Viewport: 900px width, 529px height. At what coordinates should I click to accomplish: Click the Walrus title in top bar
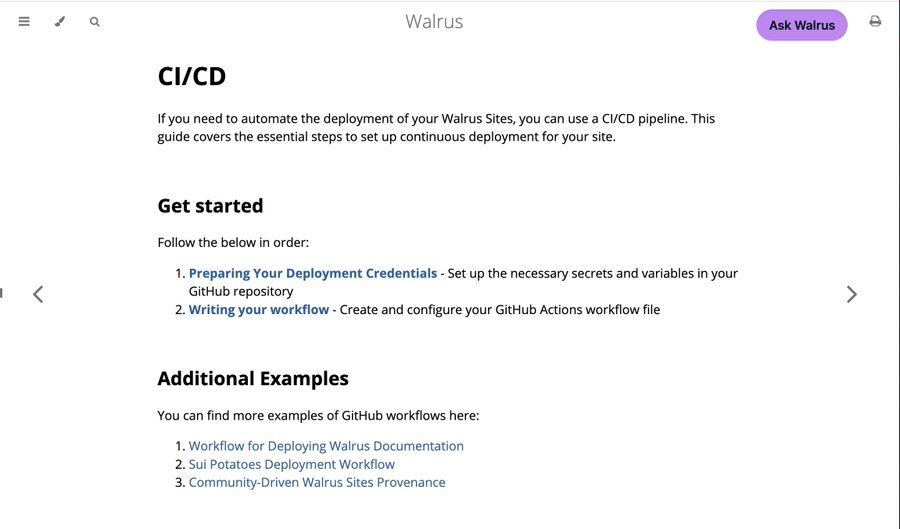(434, 21)
